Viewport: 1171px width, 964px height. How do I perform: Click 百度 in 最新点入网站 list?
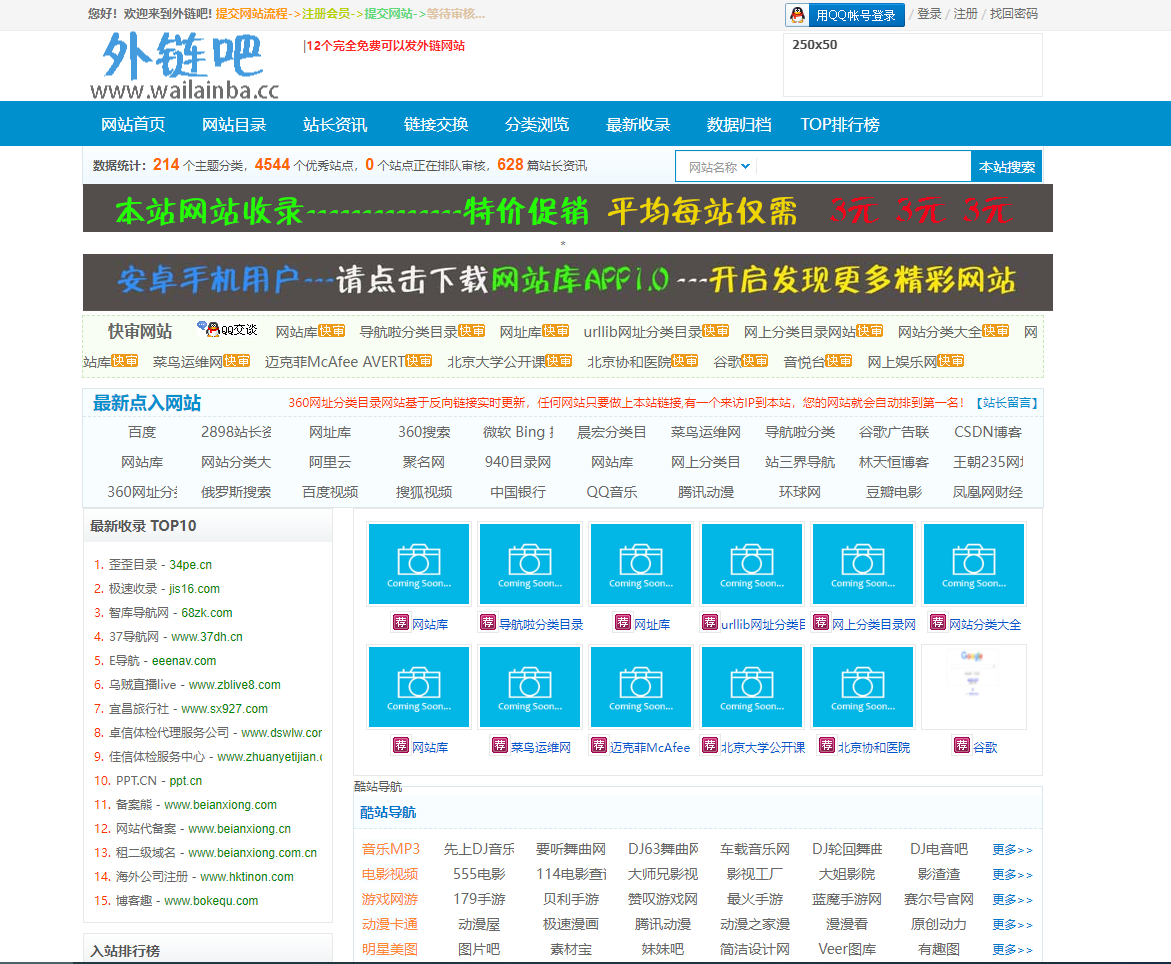tap(142, 432)
